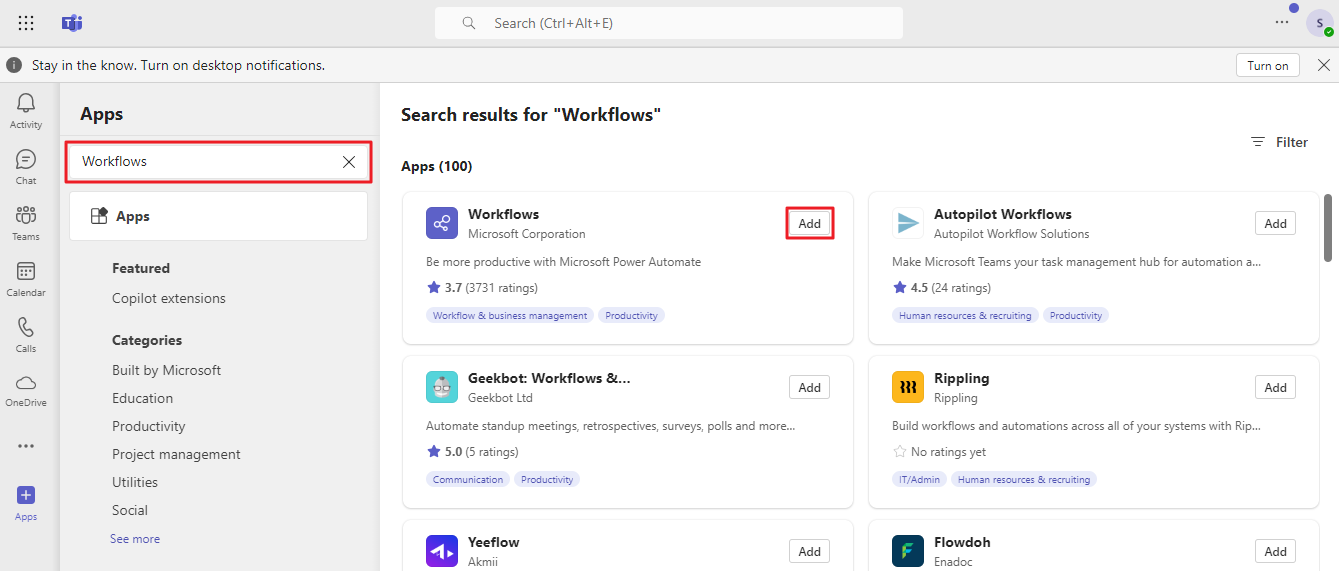The height and width of the screenshot is (571, 1339).
Task: Open Chat in the left rail
Action: pyautogui.click(x=26, y=167)
